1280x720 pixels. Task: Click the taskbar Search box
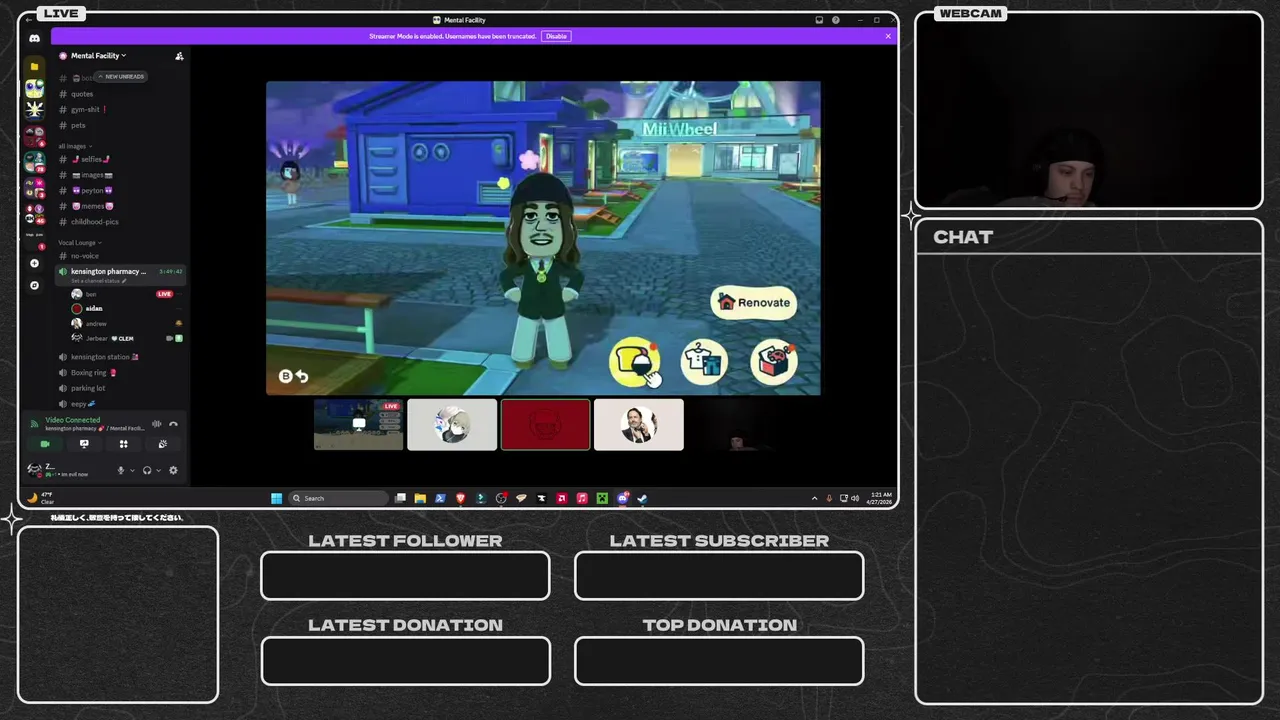(x=338, y=498)
